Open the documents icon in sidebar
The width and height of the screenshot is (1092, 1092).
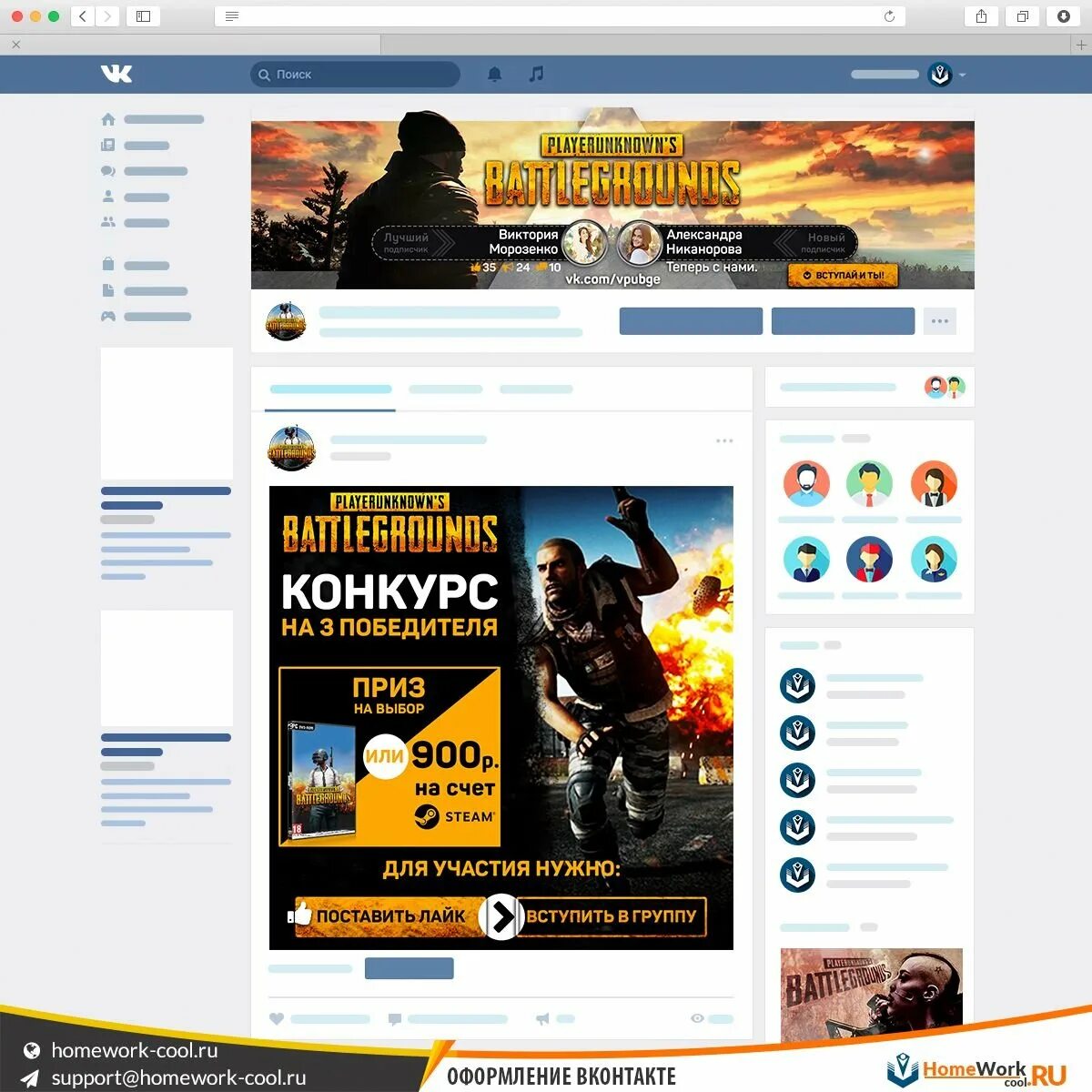[107, 291]
